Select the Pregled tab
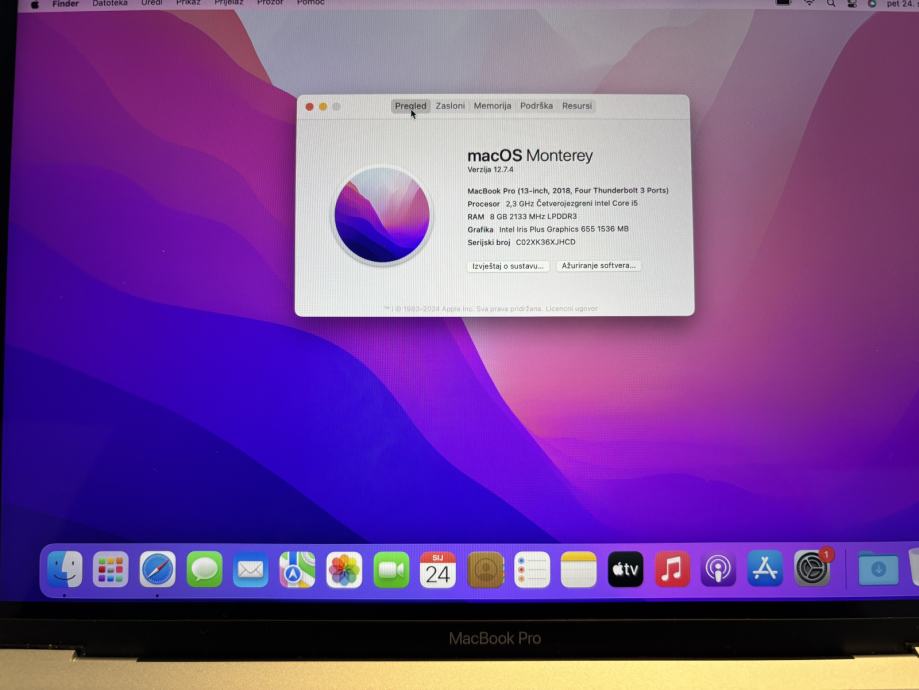The image size is (919, 690). (x=410, y=106)
